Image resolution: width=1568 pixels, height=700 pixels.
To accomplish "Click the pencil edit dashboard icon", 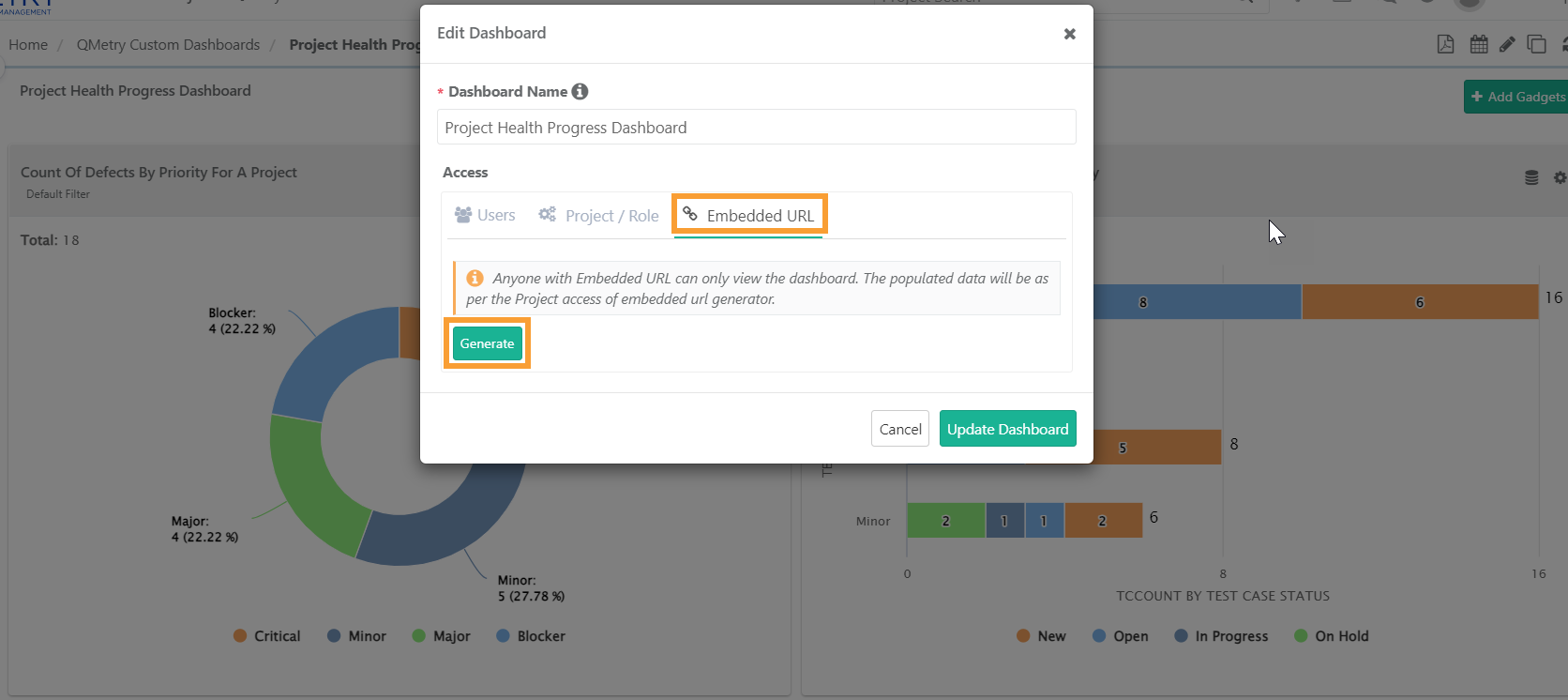I will click(1507, 44).
